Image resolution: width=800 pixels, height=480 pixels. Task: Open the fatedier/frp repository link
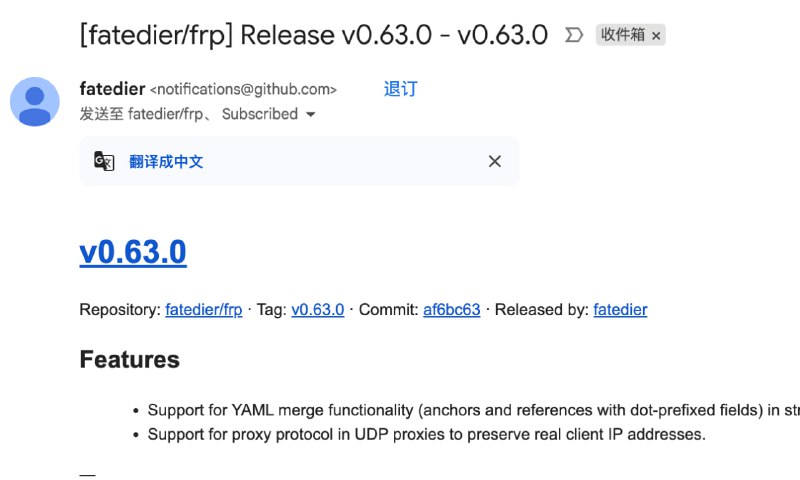(203, 310)
